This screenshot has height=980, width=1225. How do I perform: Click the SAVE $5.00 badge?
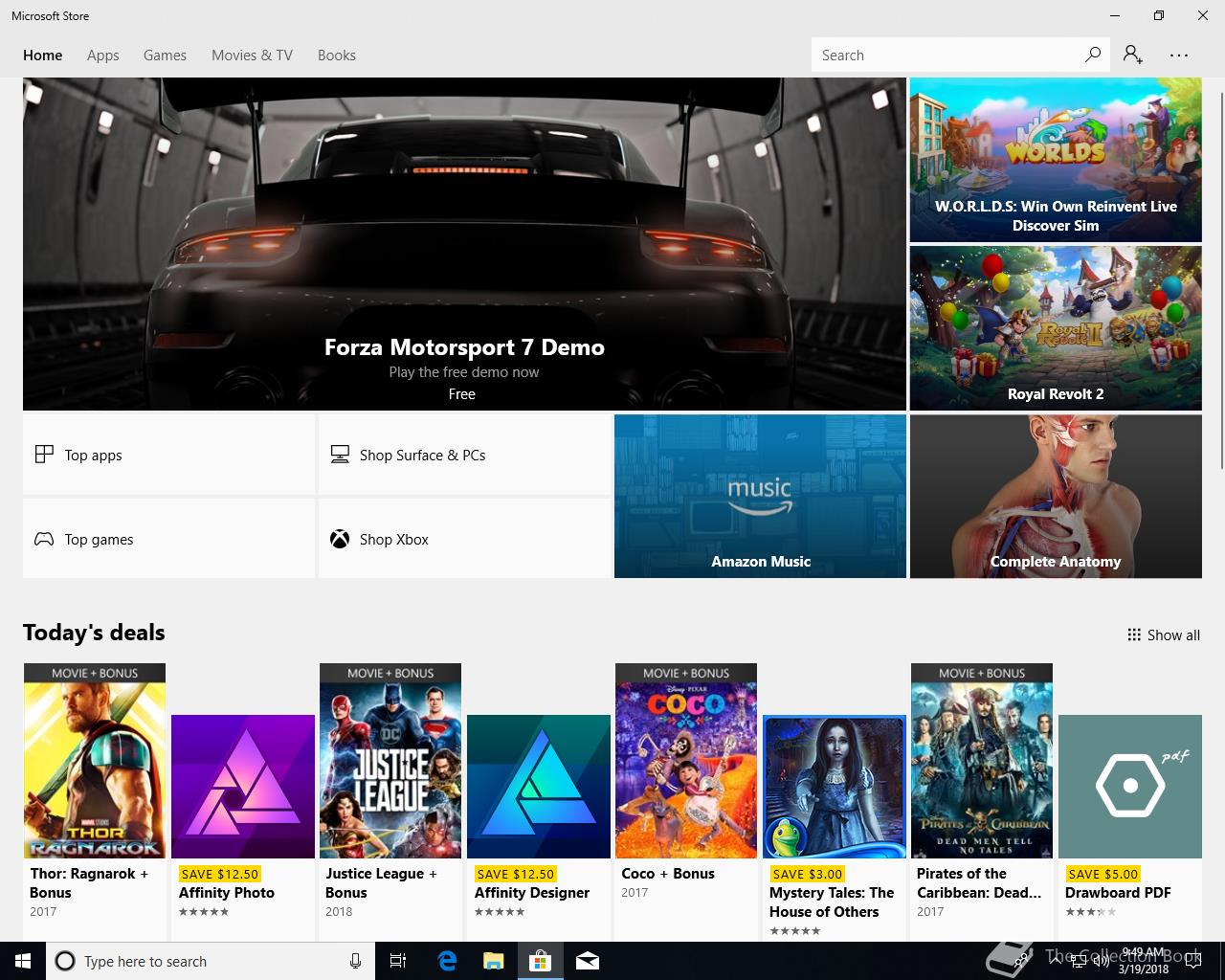1102,874
